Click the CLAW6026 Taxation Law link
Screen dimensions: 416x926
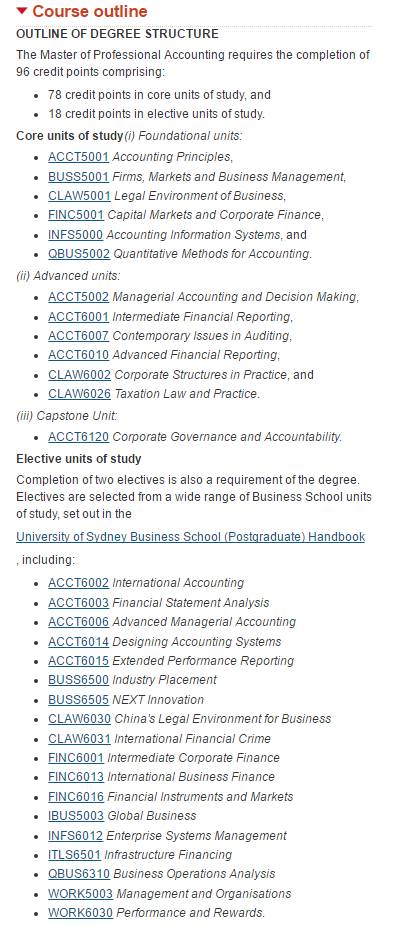click(x=79, y=394)
